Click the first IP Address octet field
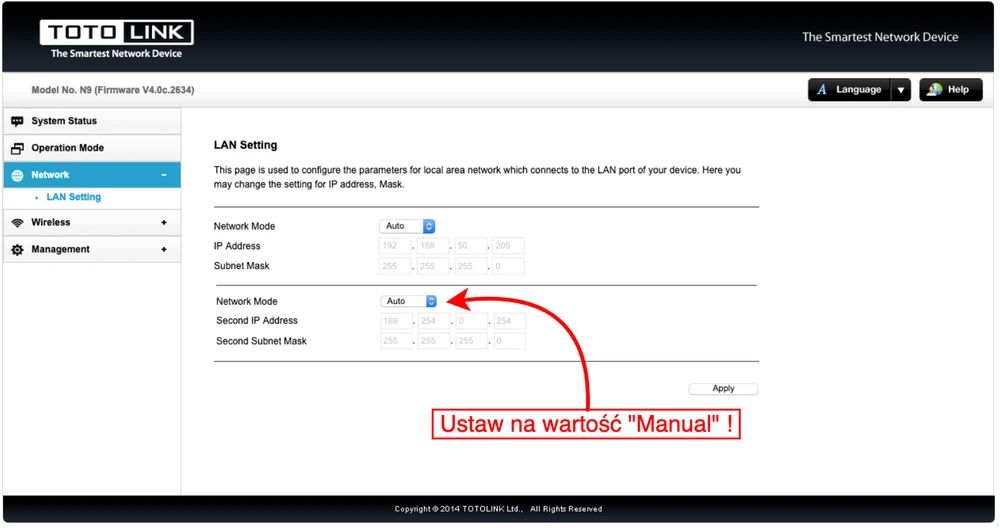 click(x=395, y=246)
